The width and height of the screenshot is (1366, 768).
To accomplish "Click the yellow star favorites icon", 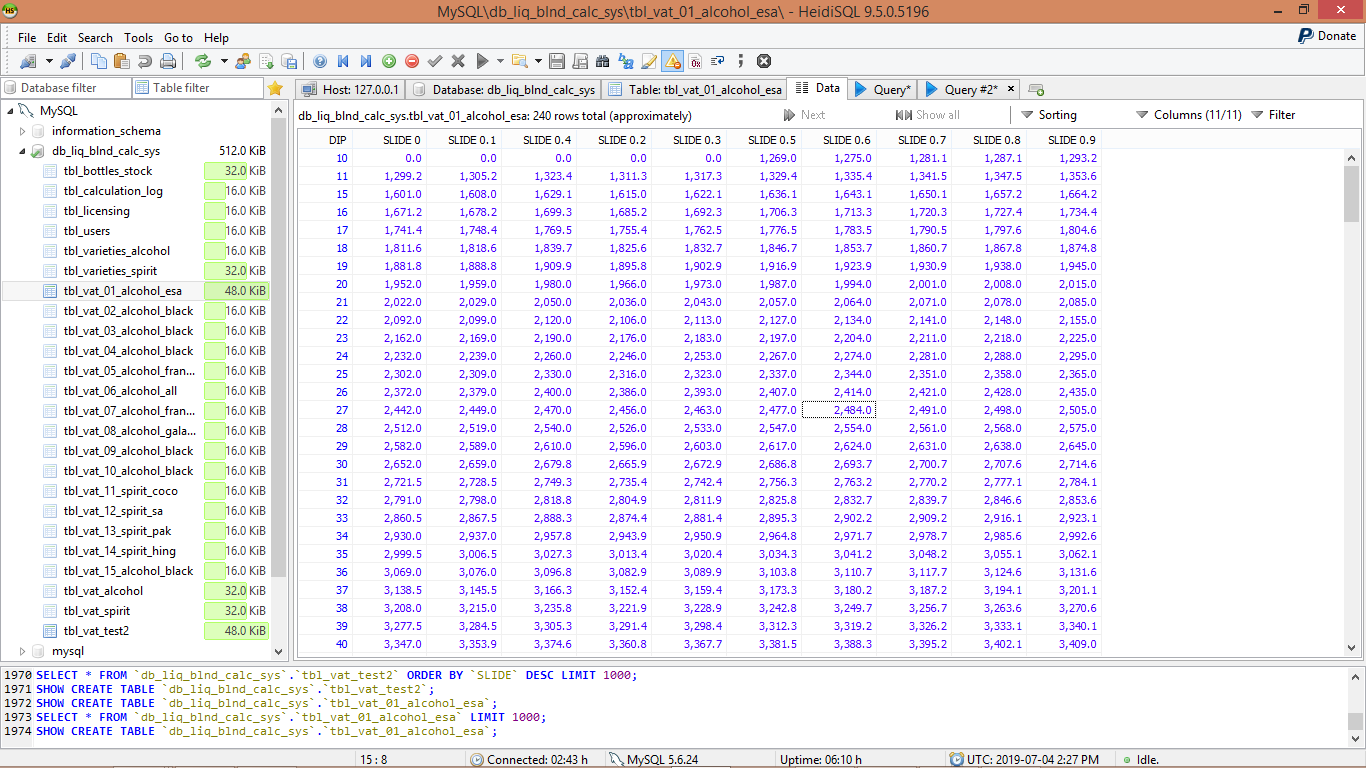I will click(275, 88).
